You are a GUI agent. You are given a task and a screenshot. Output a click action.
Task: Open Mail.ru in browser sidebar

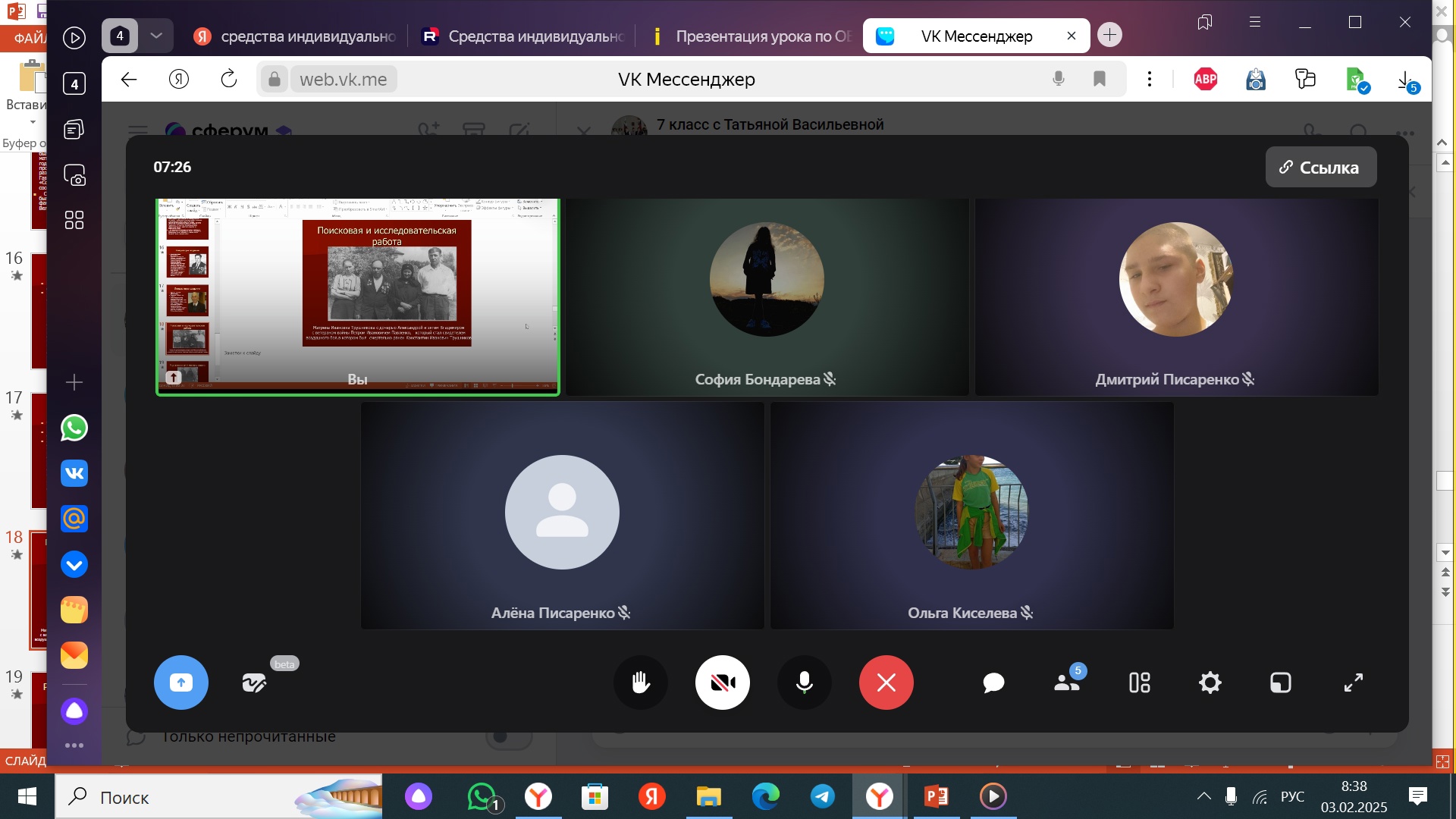click(x=74, y=519)
